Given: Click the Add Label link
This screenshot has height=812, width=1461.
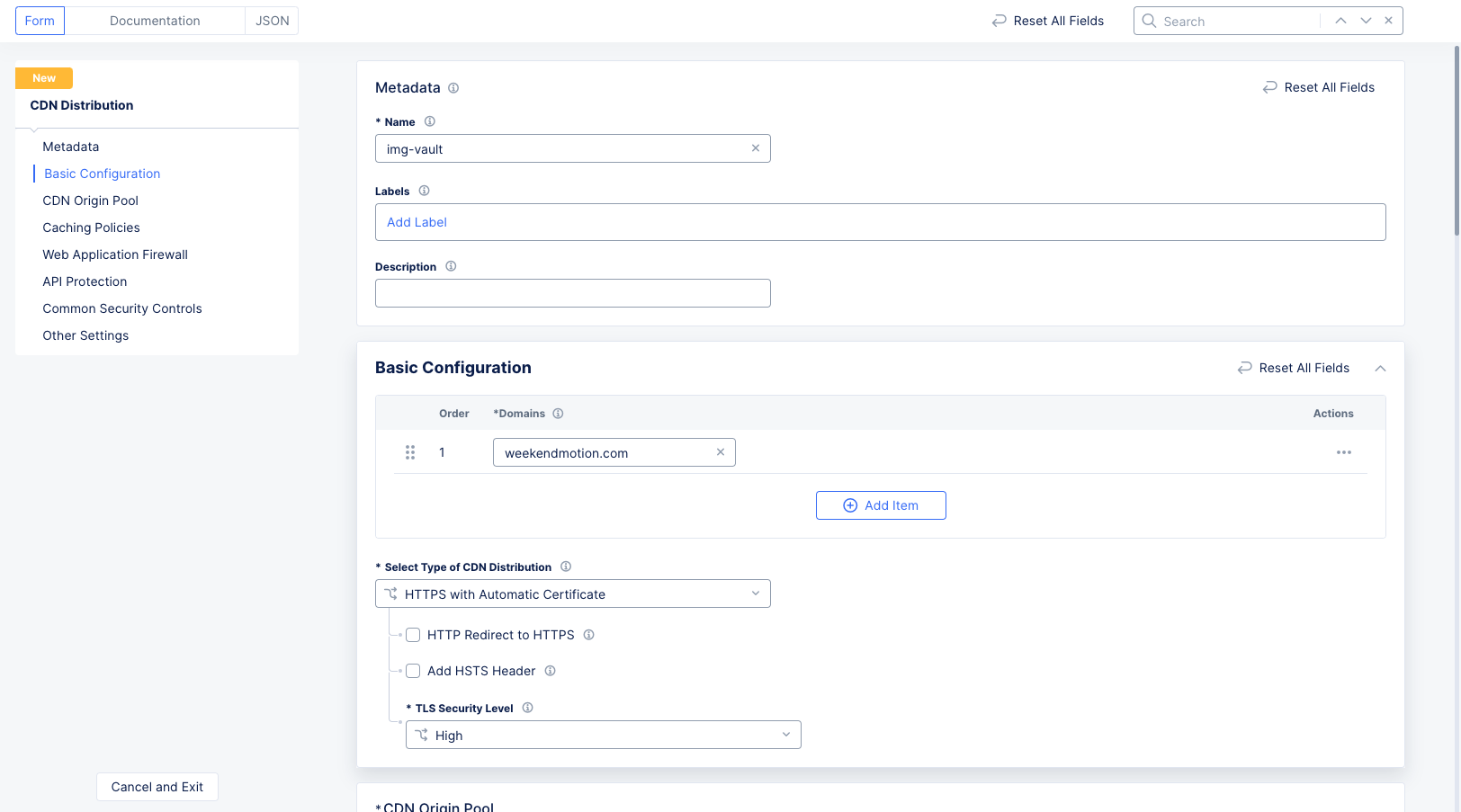Looking at the screenshot, I should (417, 222).
